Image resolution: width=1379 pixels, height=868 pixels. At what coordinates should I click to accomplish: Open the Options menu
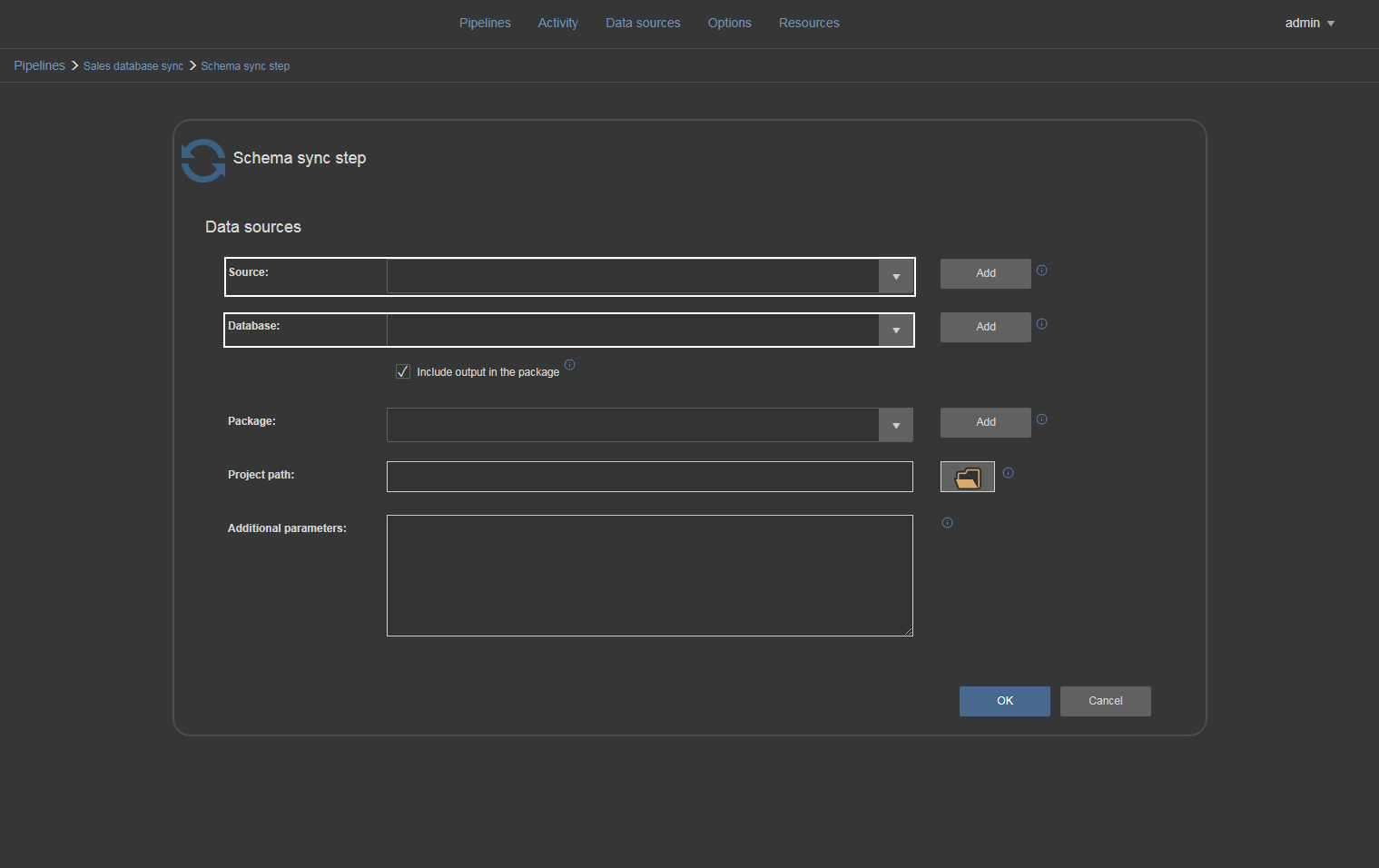730,23
